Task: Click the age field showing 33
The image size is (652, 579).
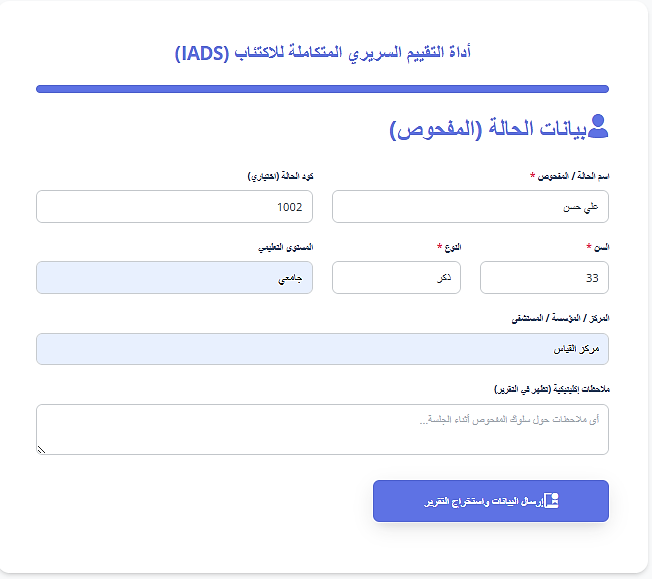Action: pos(544,277)
